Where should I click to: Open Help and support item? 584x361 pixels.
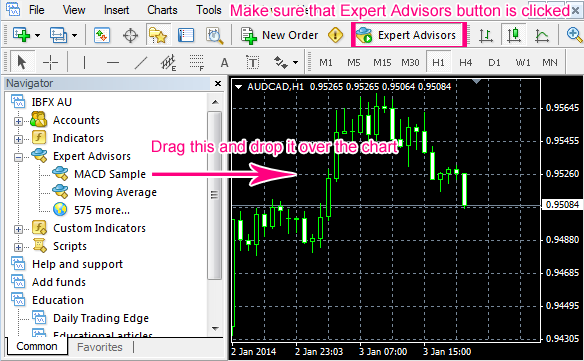(x=77, y=264)
